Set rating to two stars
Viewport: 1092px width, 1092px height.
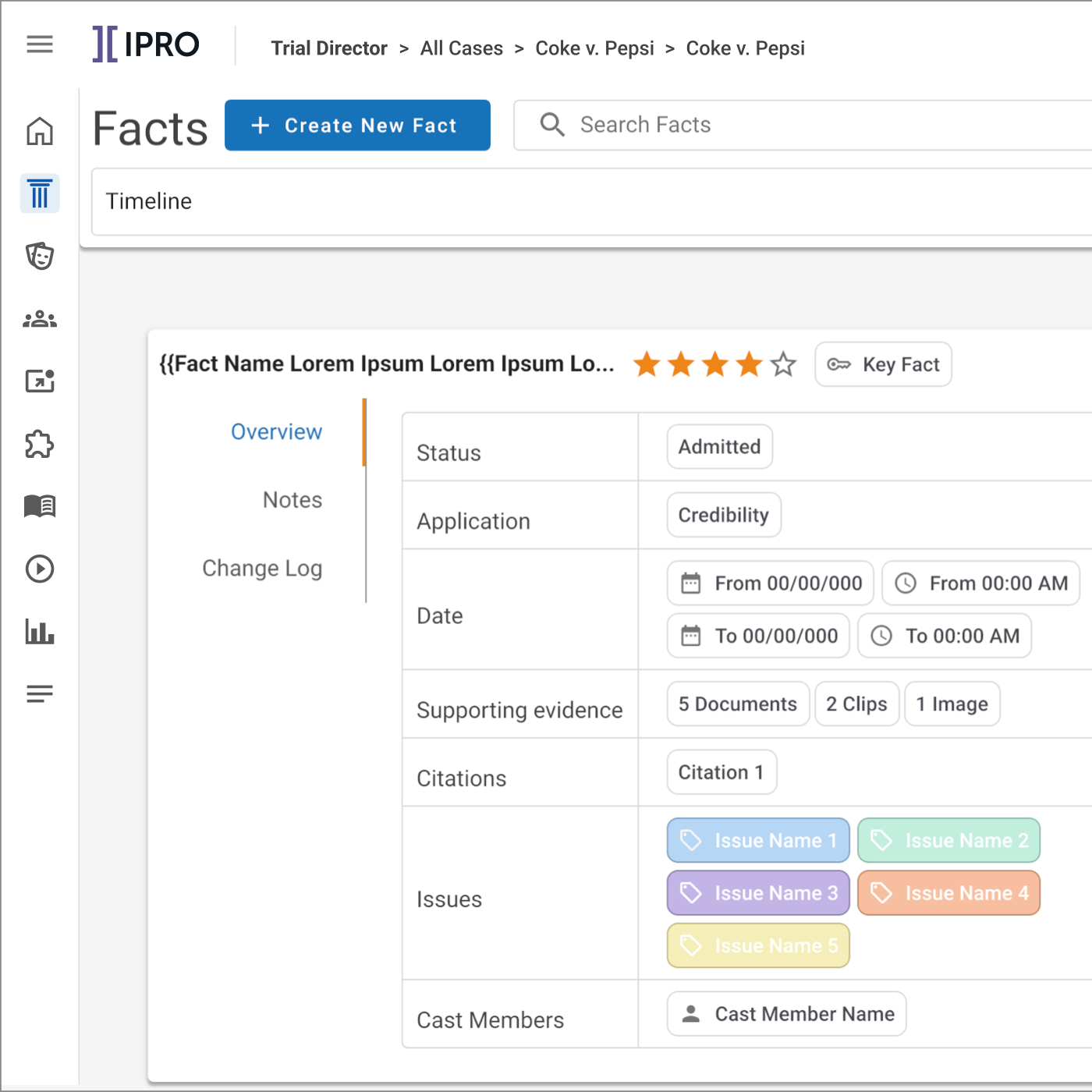coord(681,364)
